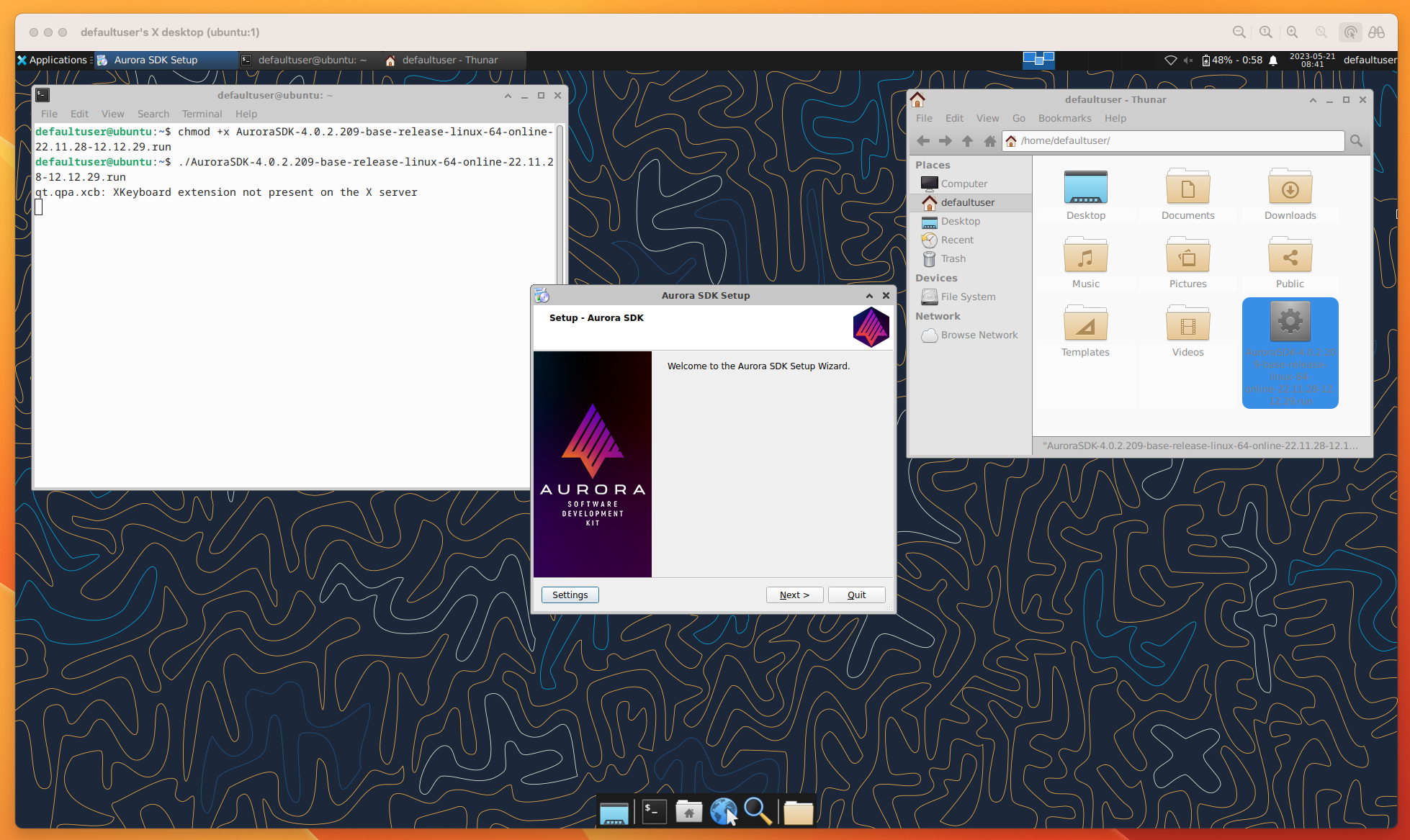1410x840 pixels.
Task: Open Thunar File menu
Action: pyautogui.click(x=924, y=118)
